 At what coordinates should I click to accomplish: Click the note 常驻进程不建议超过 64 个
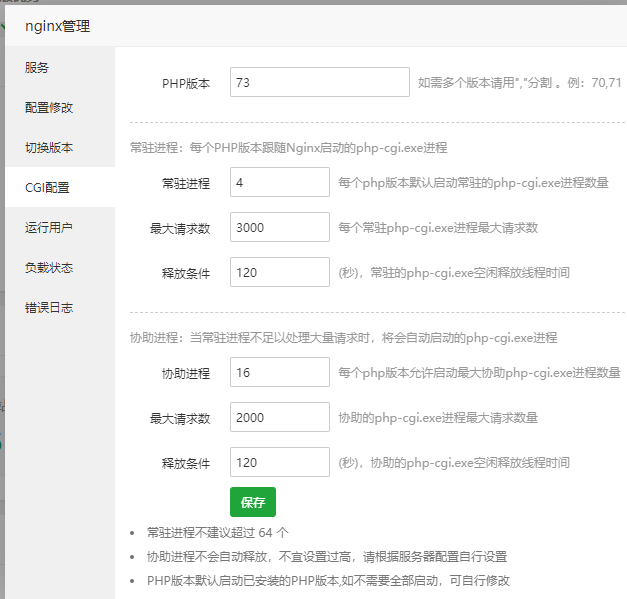(x=218, y=533)
